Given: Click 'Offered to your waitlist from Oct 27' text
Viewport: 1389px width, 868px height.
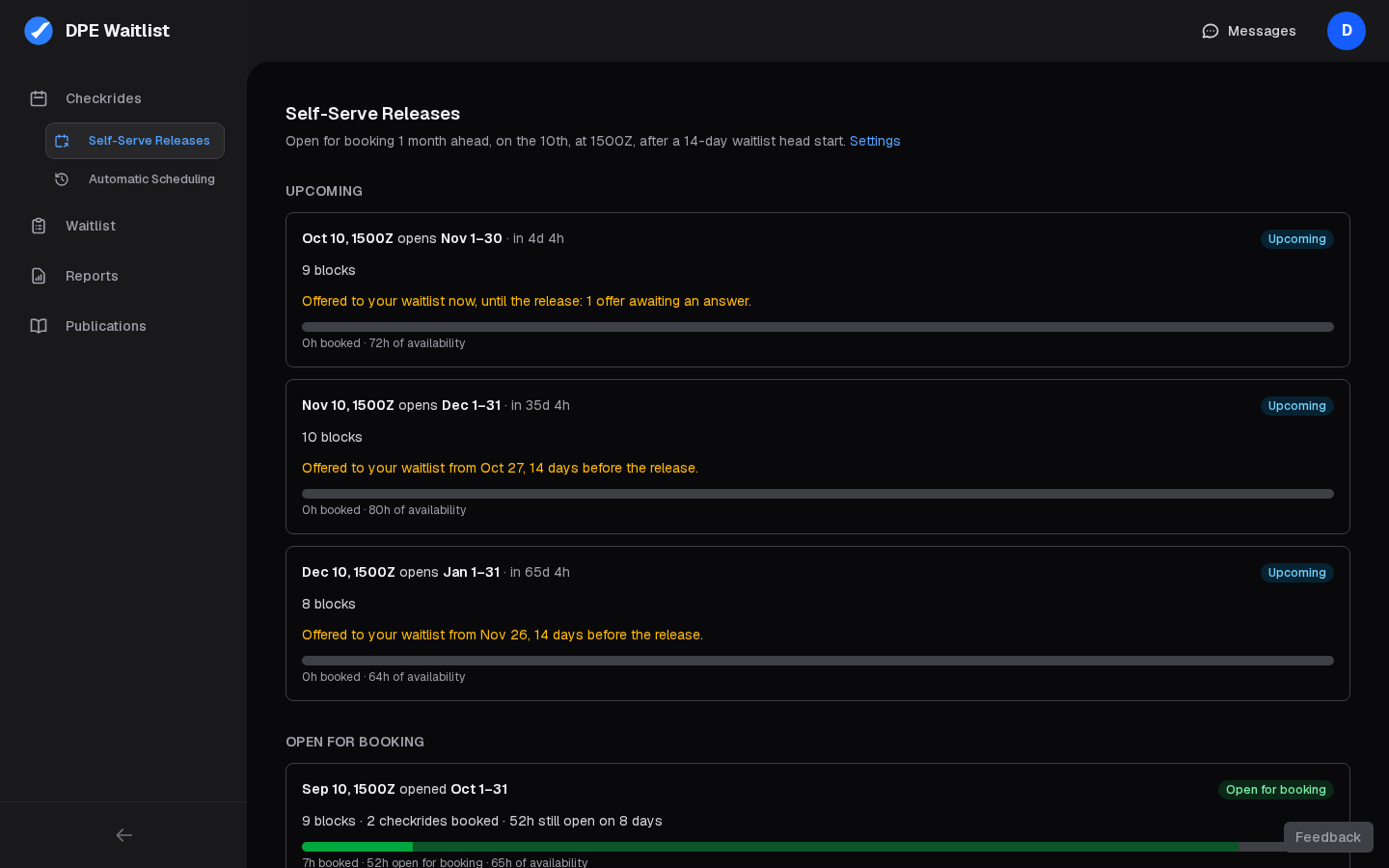Looking at the screenshot, I should point(500,468).
